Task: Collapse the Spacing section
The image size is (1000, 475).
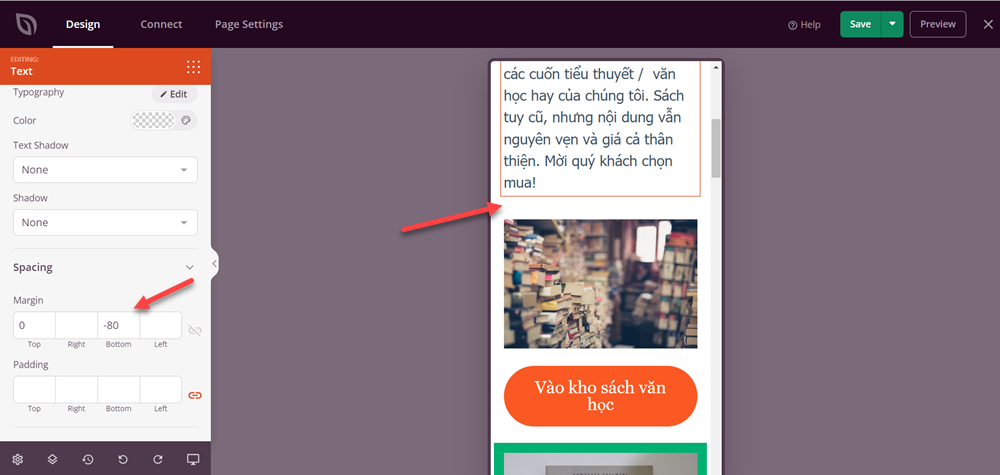Action: (189, 267)
